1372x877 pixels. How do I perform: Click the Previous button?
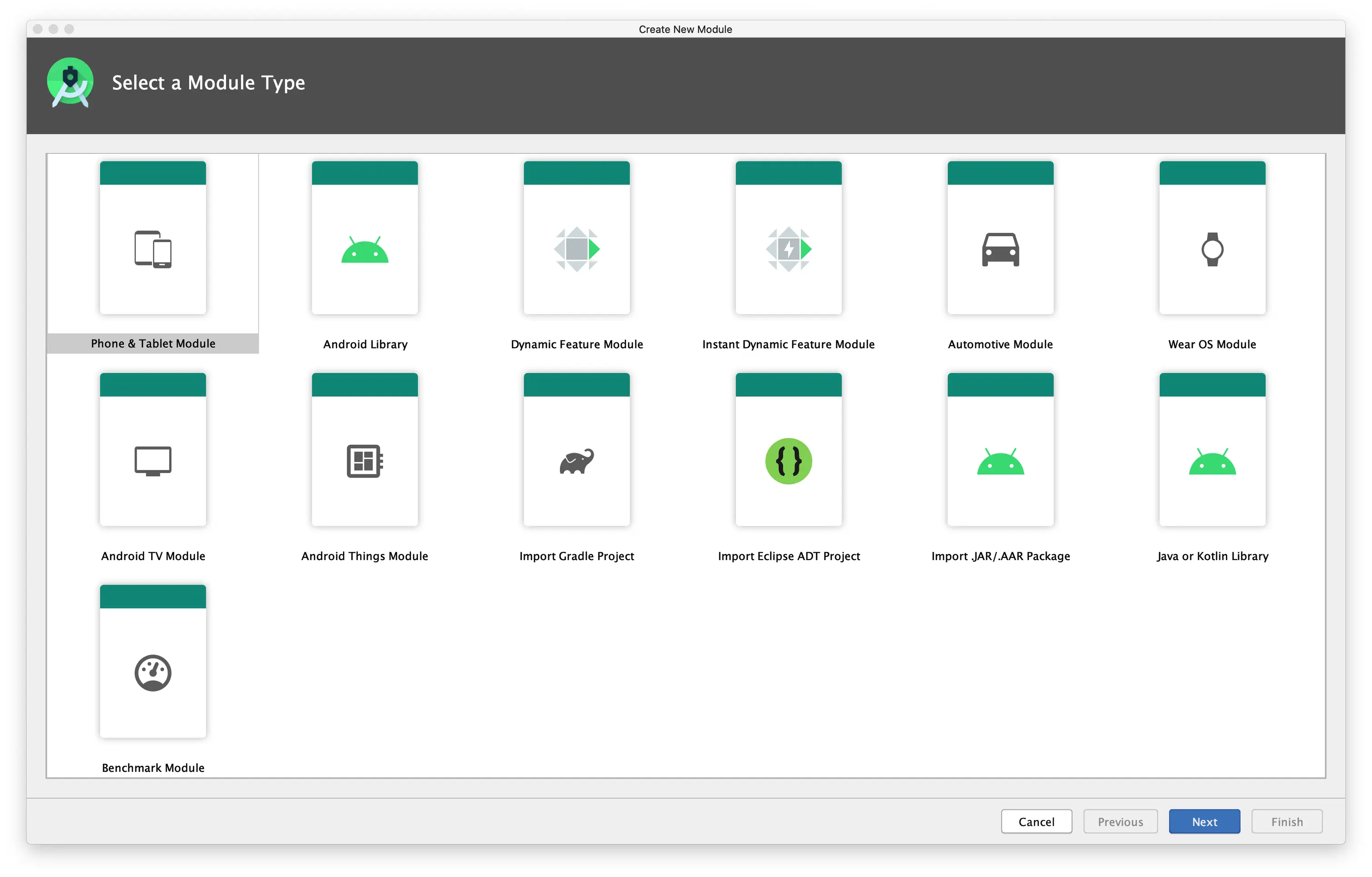click(1120, 822)
